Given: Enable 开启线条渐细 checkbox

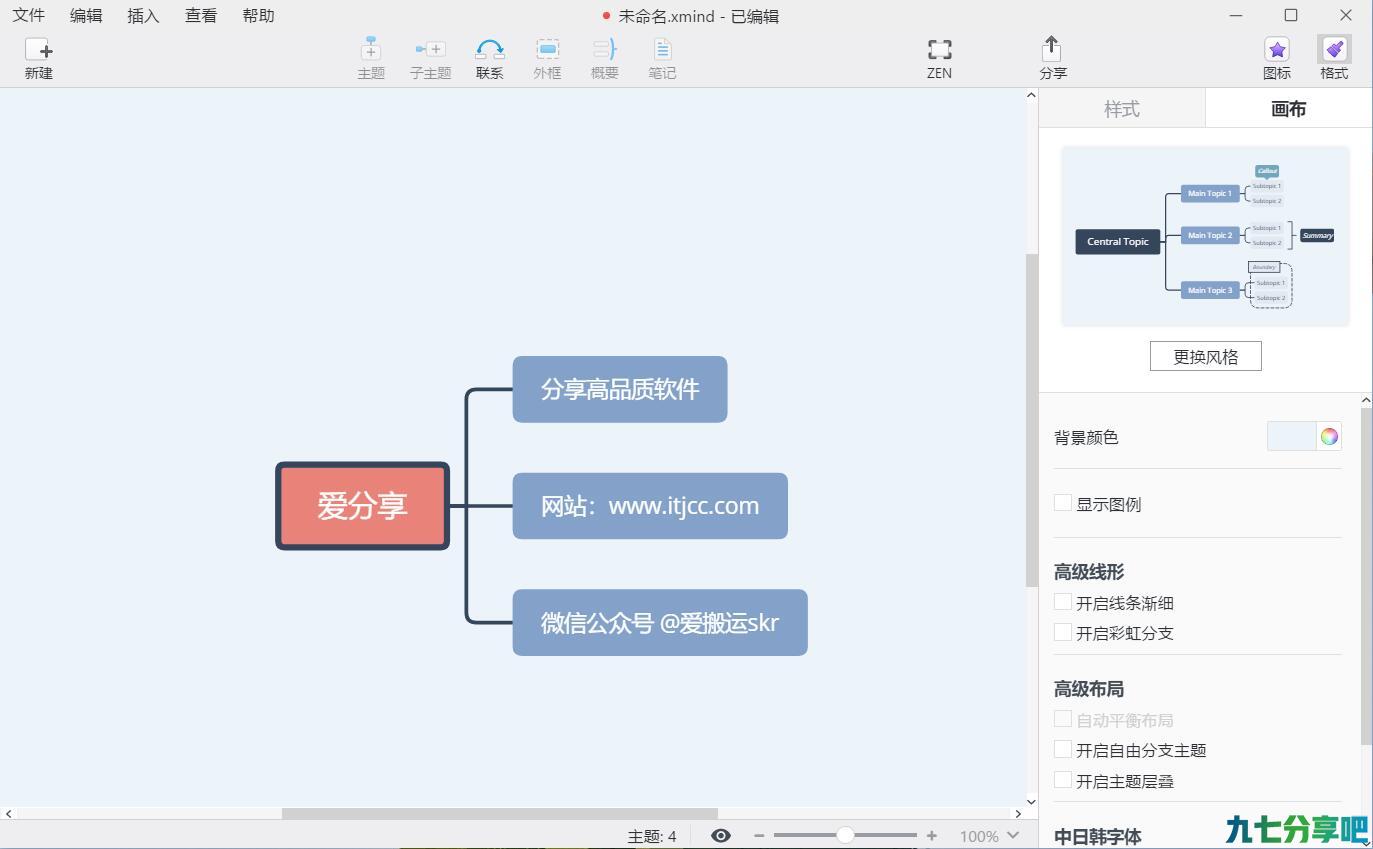Looking at the screenshot, I should 1063,602.
